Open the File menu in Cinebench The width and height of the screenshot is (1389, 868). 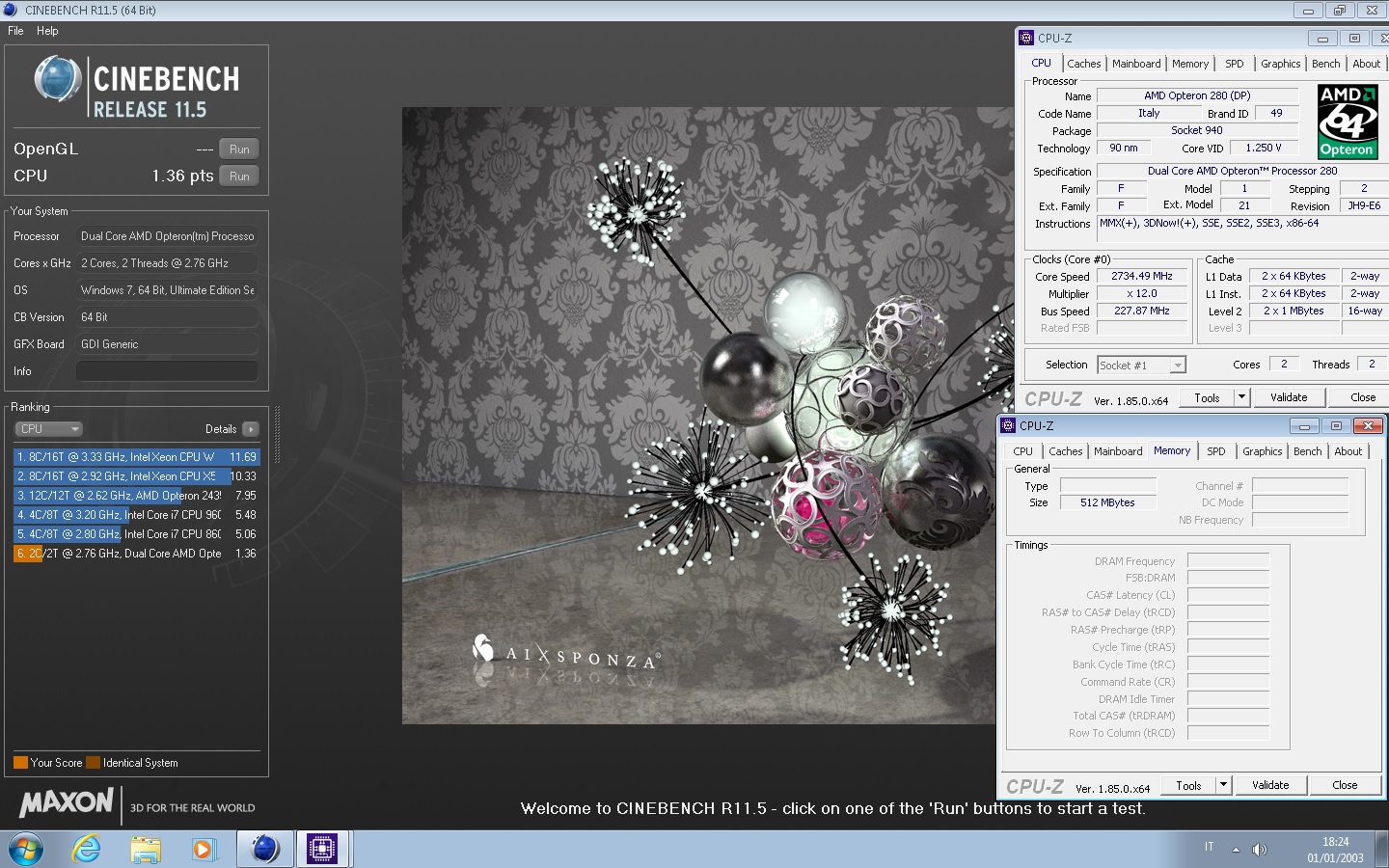tap(15, 31)
